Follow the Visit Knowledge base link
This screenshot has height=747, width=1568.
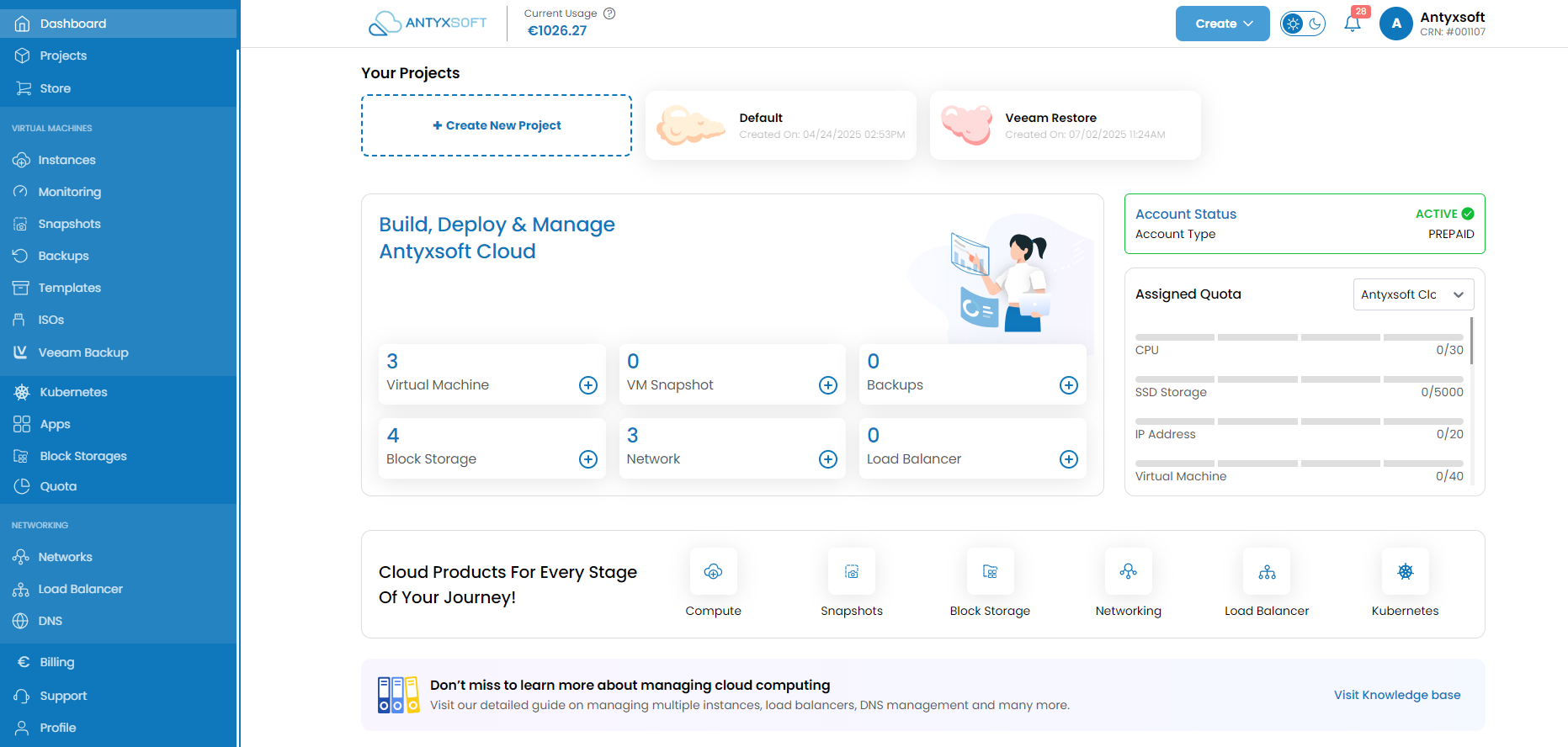click(x=1397, y=695)
